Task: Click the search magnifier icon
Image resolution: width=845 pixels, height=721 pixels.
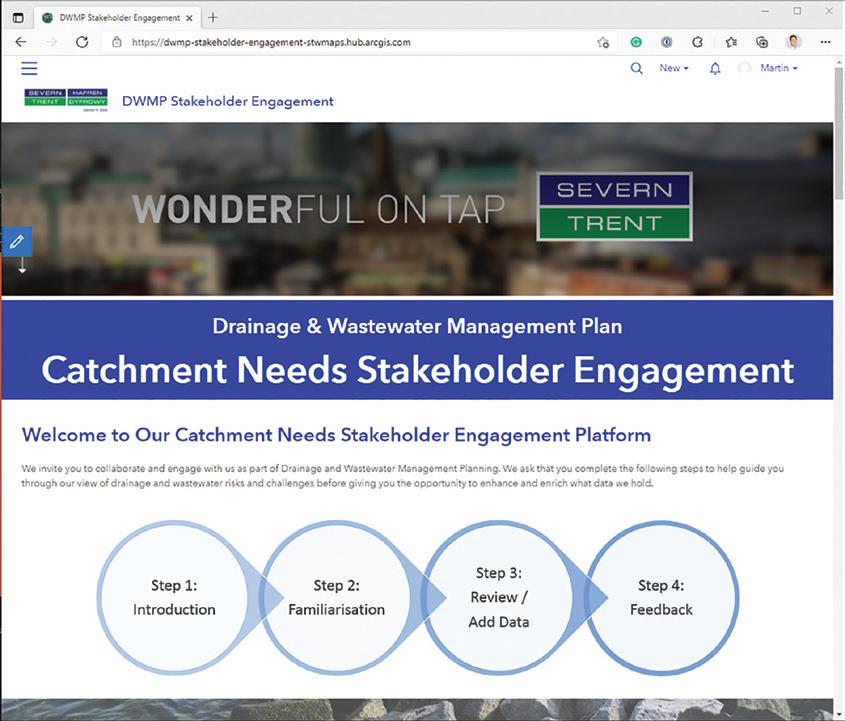Action: (636, 68)
